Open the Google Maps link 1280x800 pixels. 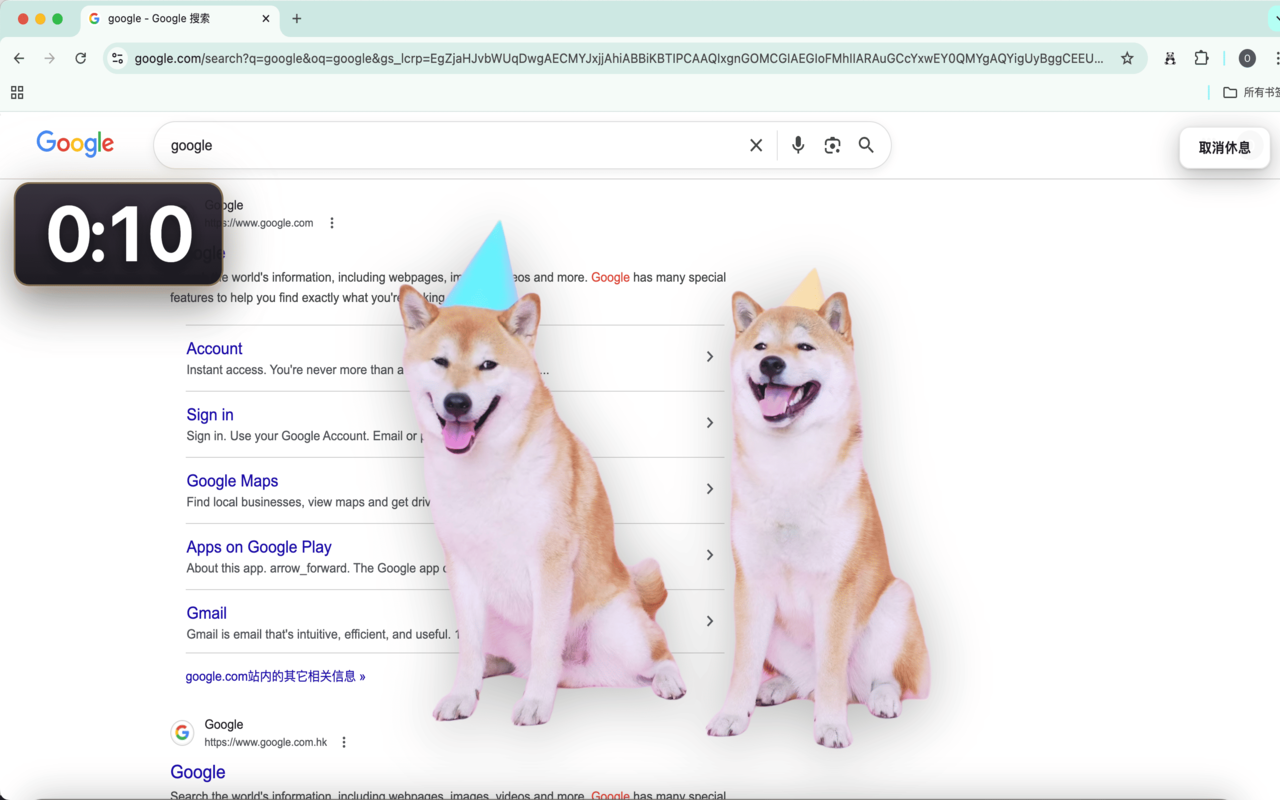point(232,481)
